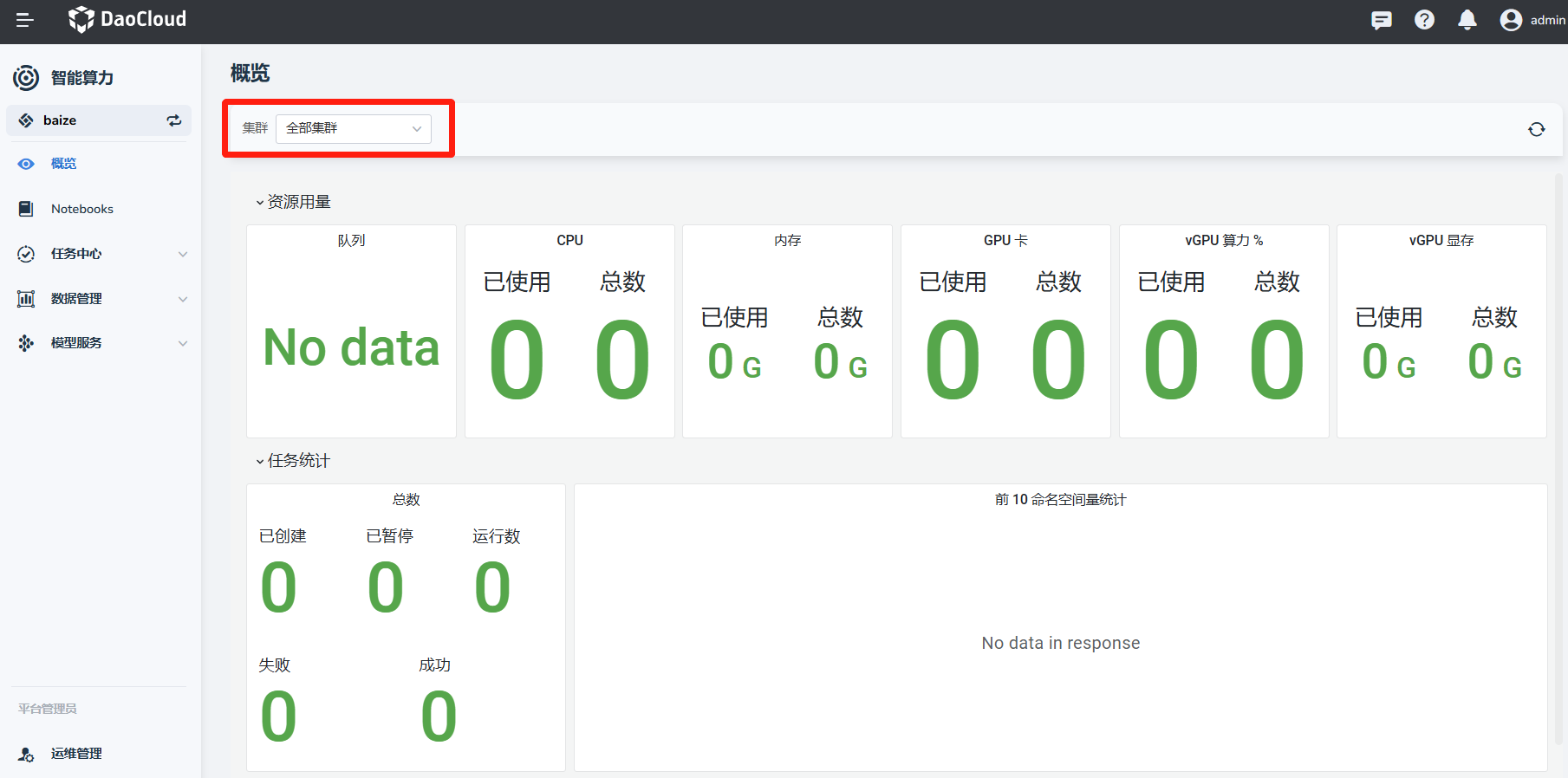Viewport: 1568px width, 778px height.
Task: Click the vGPU 算力 % panel title
Action: (1224, 240)
